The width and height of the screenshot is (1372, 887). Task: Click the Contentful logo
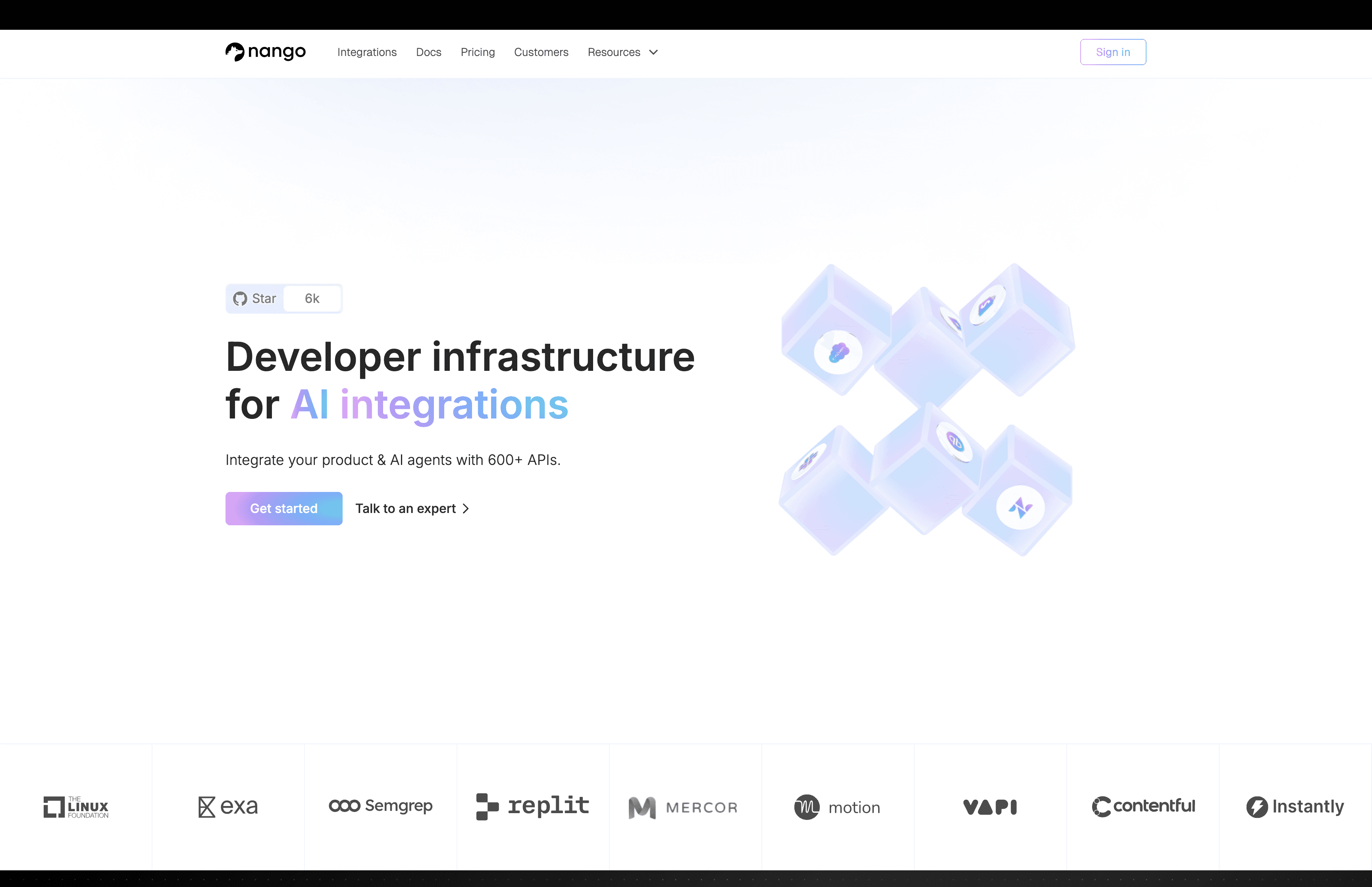[x=1143, y=806]
